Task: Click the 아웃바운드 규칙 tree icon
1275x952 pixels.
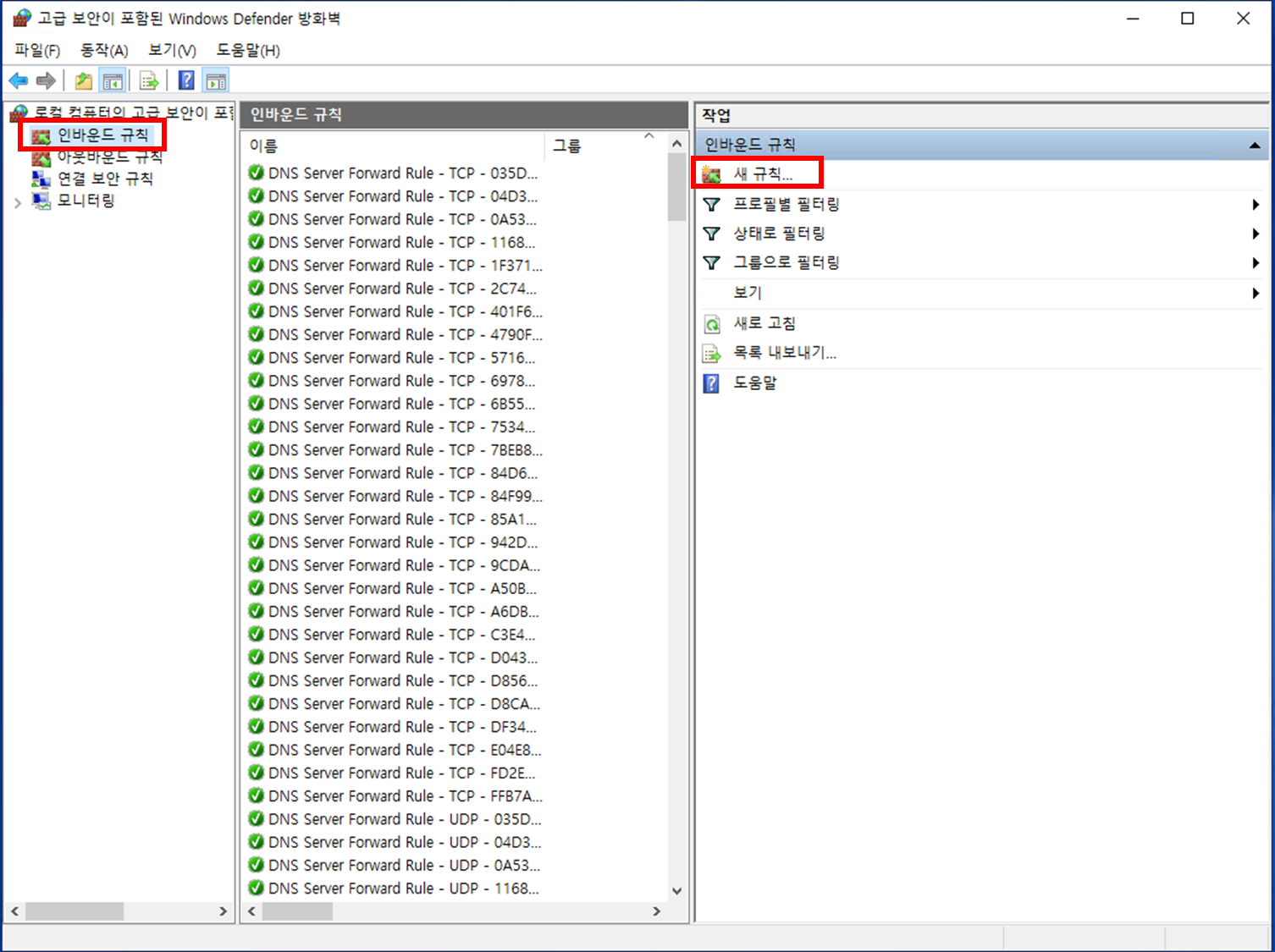Action: click(41, 157)
